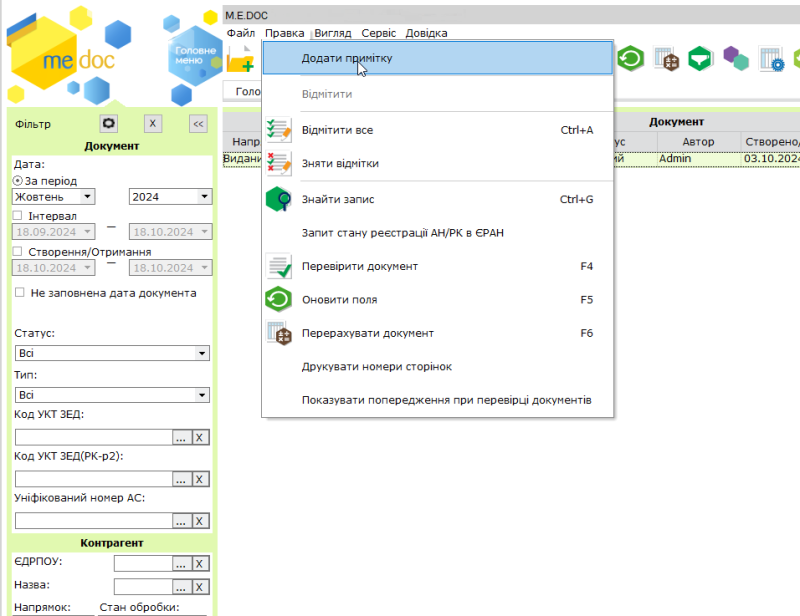Image resolution: width=800 pixels, height=616 pixels.
Task: Open the interval end date 18.10.2024 dropdown
Action: pos(204,232)
